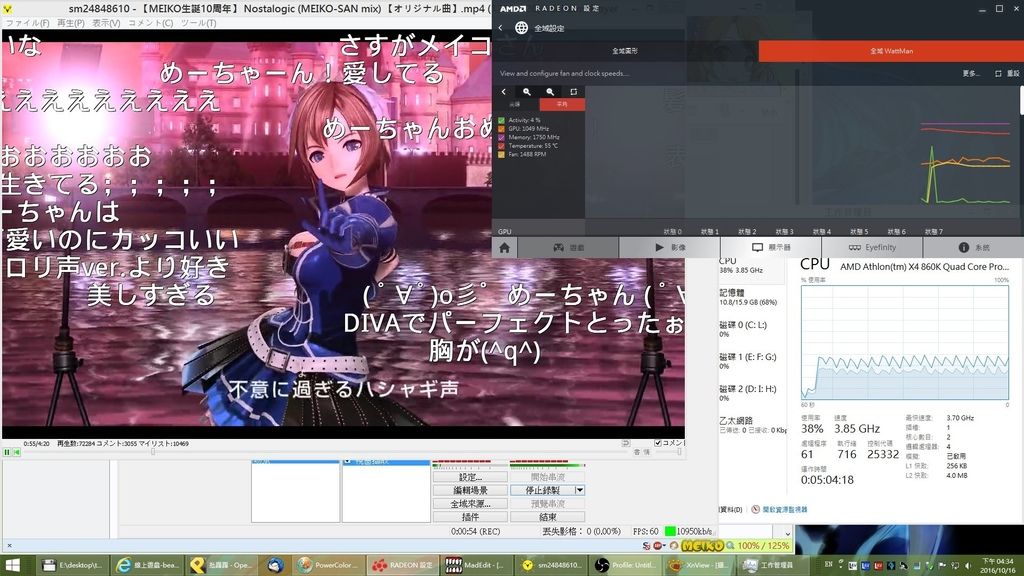Viewport: 1024px width, 576px height.
Task: Open 系統 tab in Radeon bottom bar
Action: [x=973, y=248]
